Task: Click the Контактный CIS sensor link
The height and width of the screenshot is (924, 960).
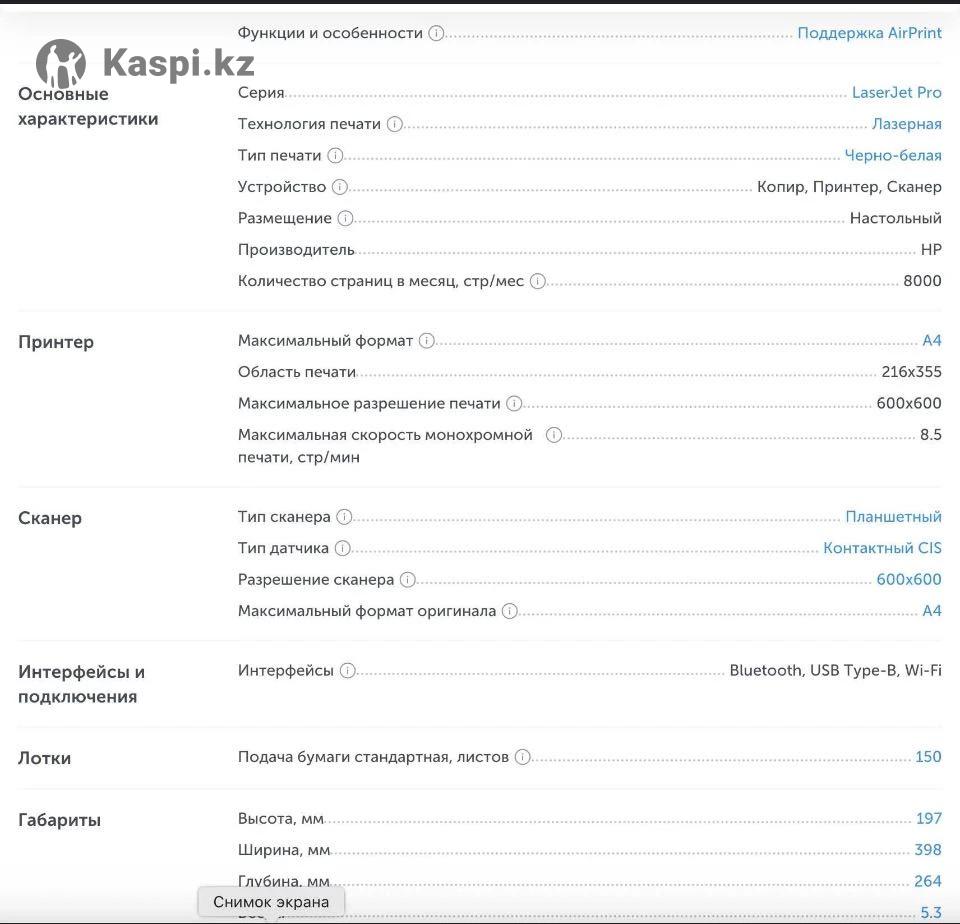Action: point(882,548)
